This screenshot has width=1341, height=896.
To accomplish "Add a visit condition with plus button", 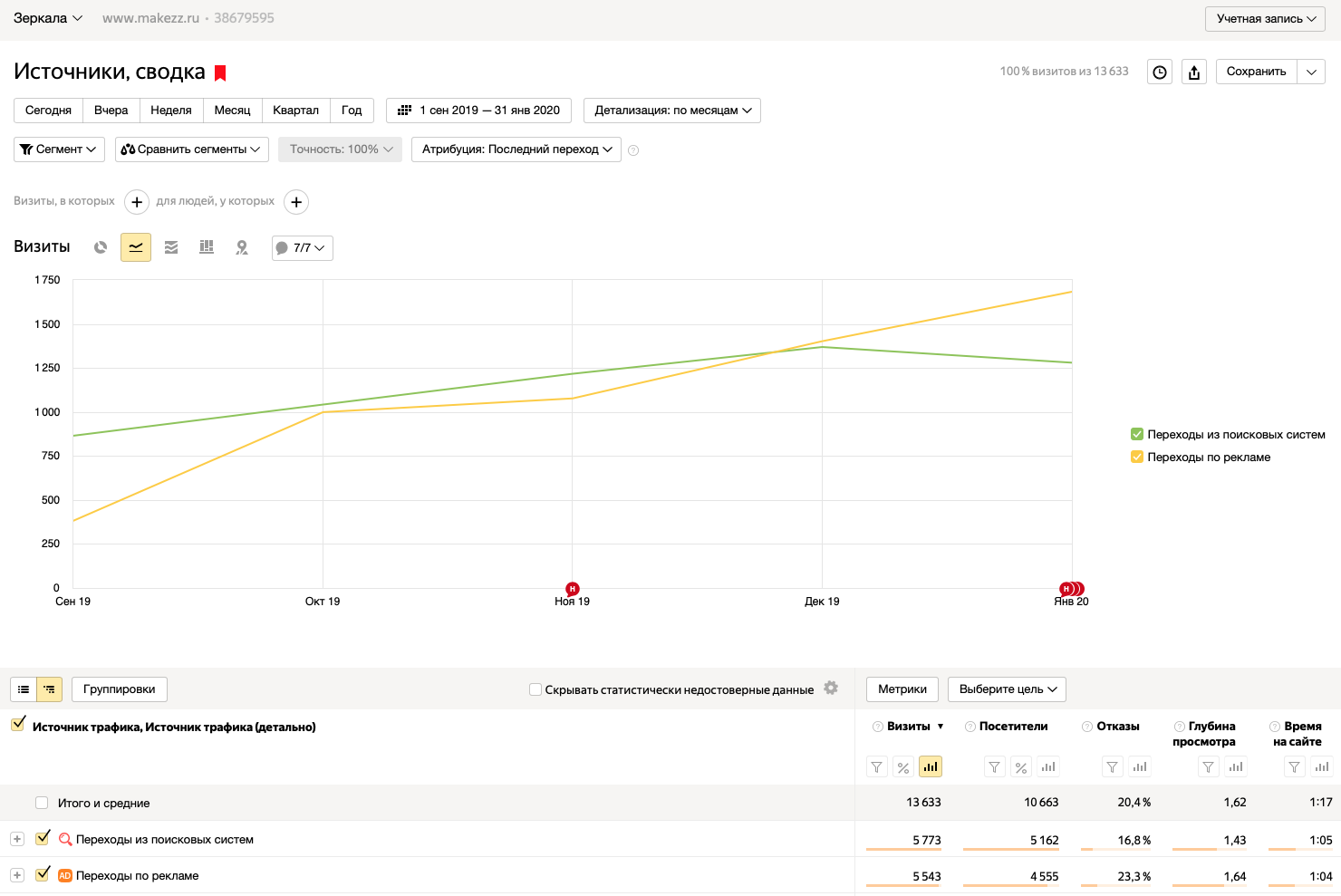I will click(137, 202).
